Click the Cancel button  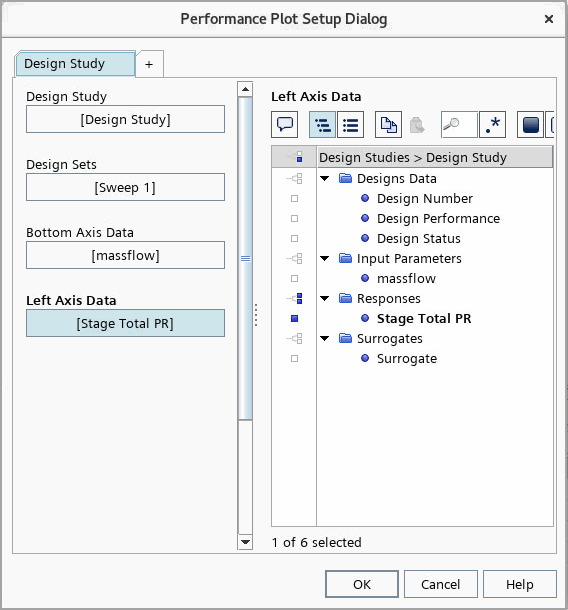(441, 584)
